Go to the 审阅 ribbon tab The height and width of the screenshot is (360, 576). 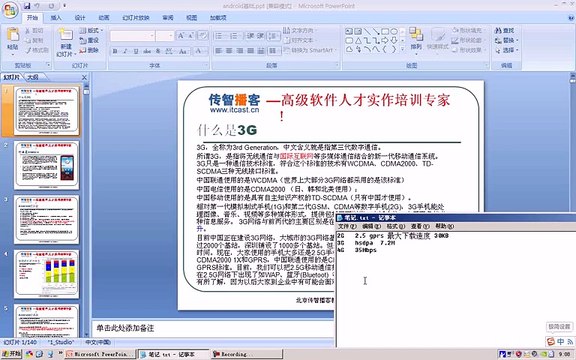(x=168, y=18)
